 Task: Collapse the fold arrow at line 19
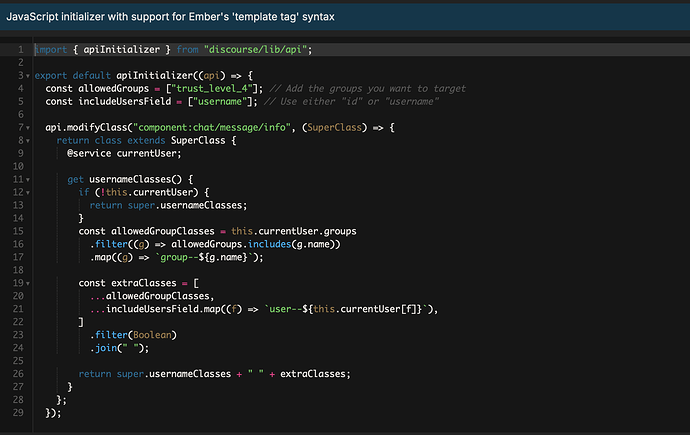click(x=28, y=284)
